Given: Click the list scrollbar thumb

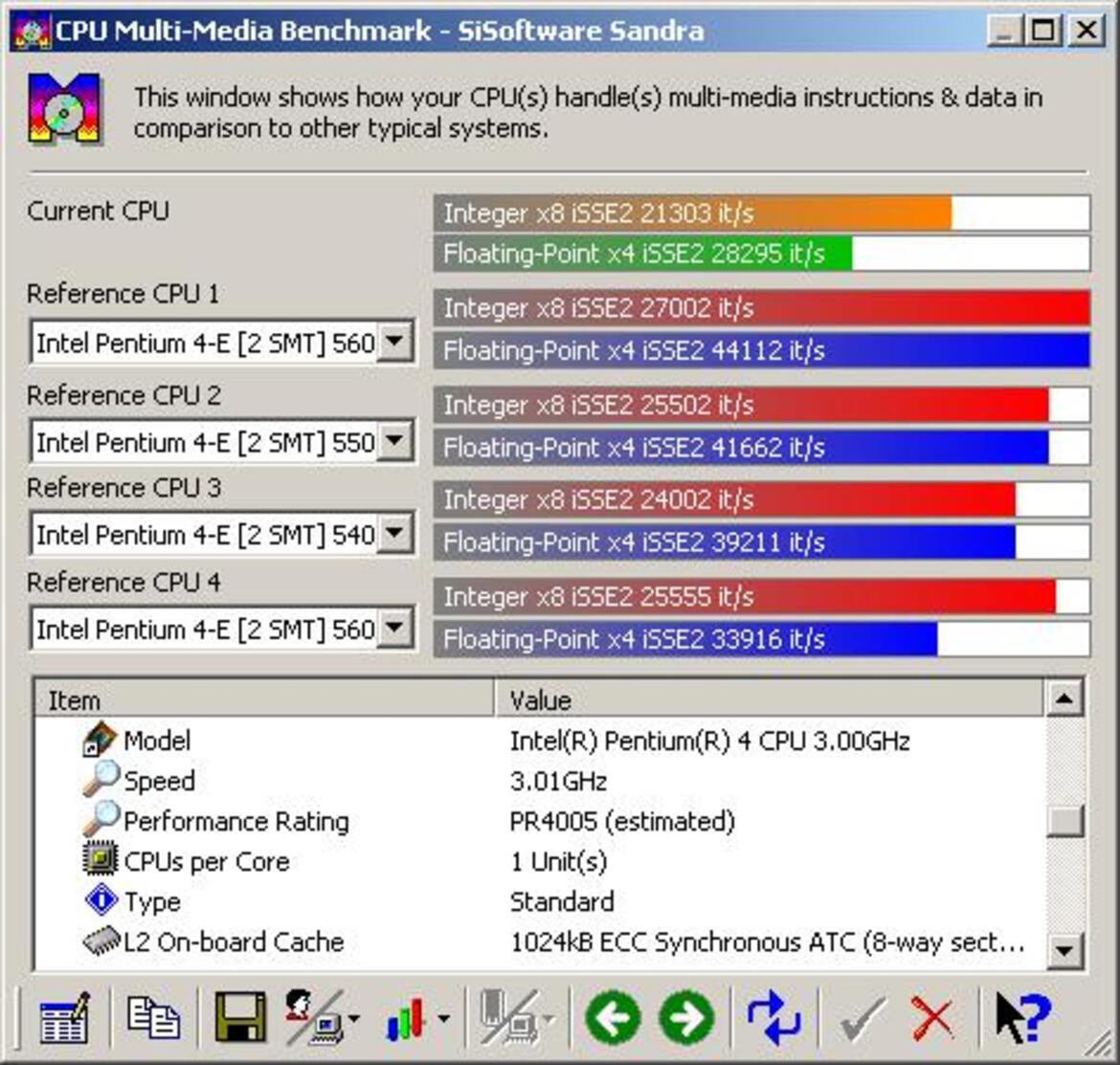Looking at the screenshot, I should [x=1065, y=821].
